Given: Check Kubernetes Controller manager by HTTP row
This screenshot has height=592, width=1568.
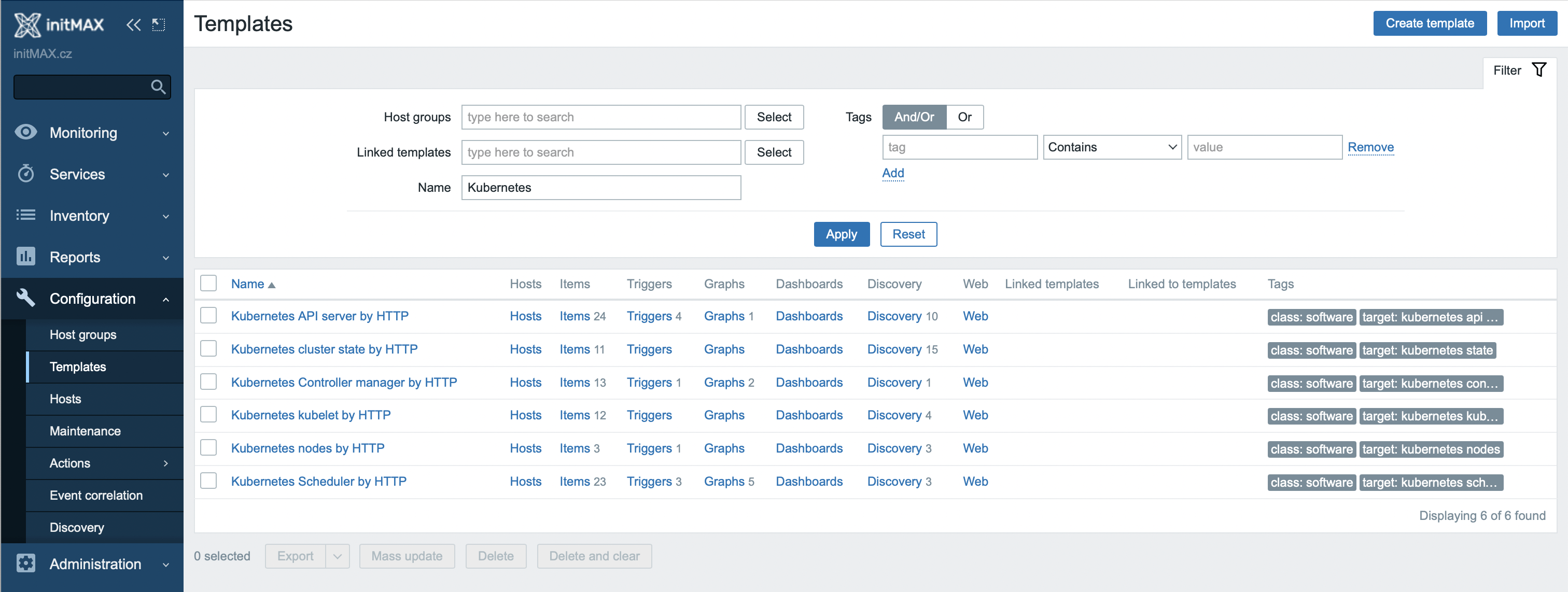Looking at the screenshot, I should [209, 382].
